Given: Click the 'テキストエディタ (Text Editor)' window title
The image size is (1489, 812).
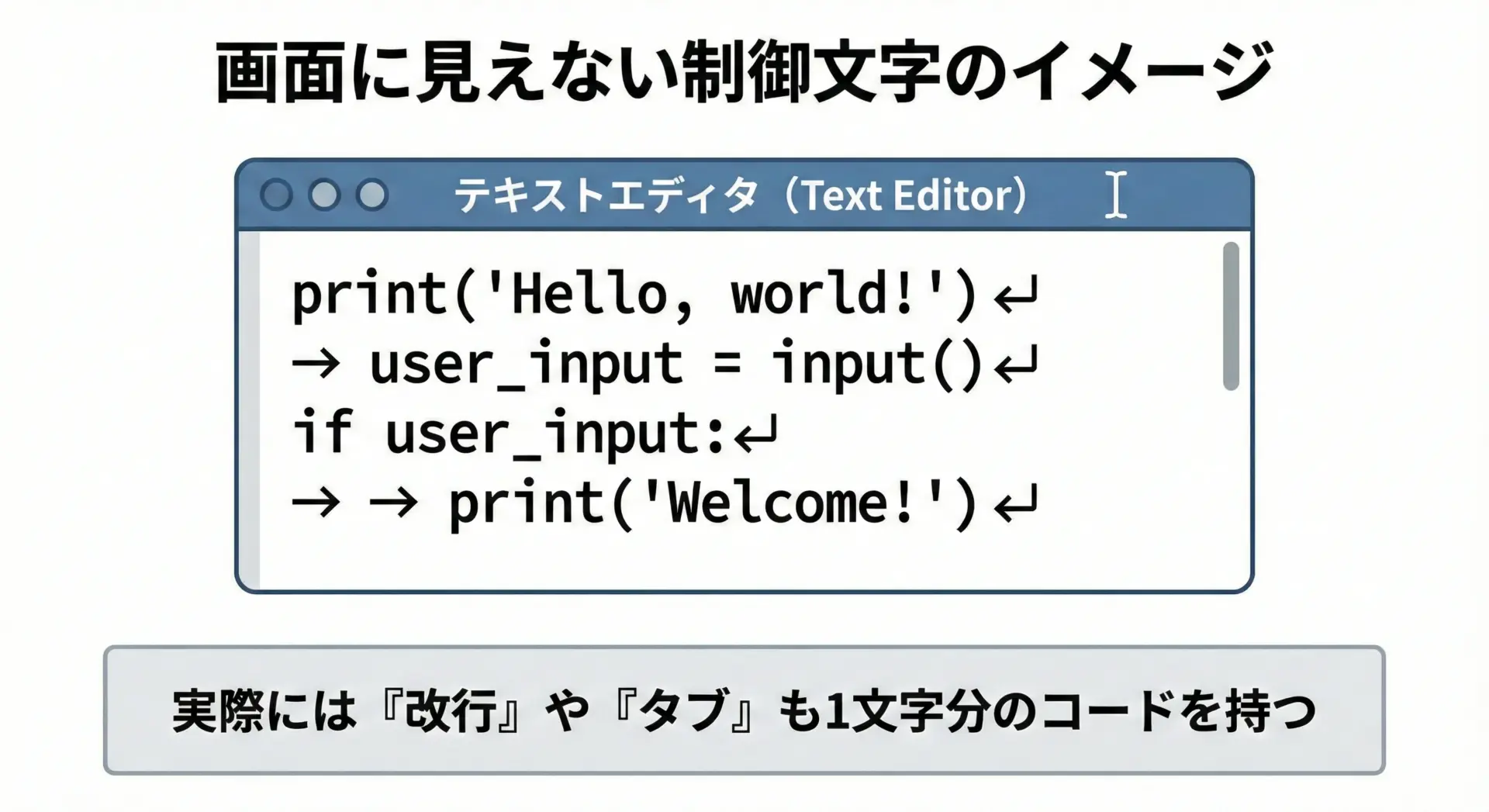Looking at the screenshot, I should tap(741, 195).
